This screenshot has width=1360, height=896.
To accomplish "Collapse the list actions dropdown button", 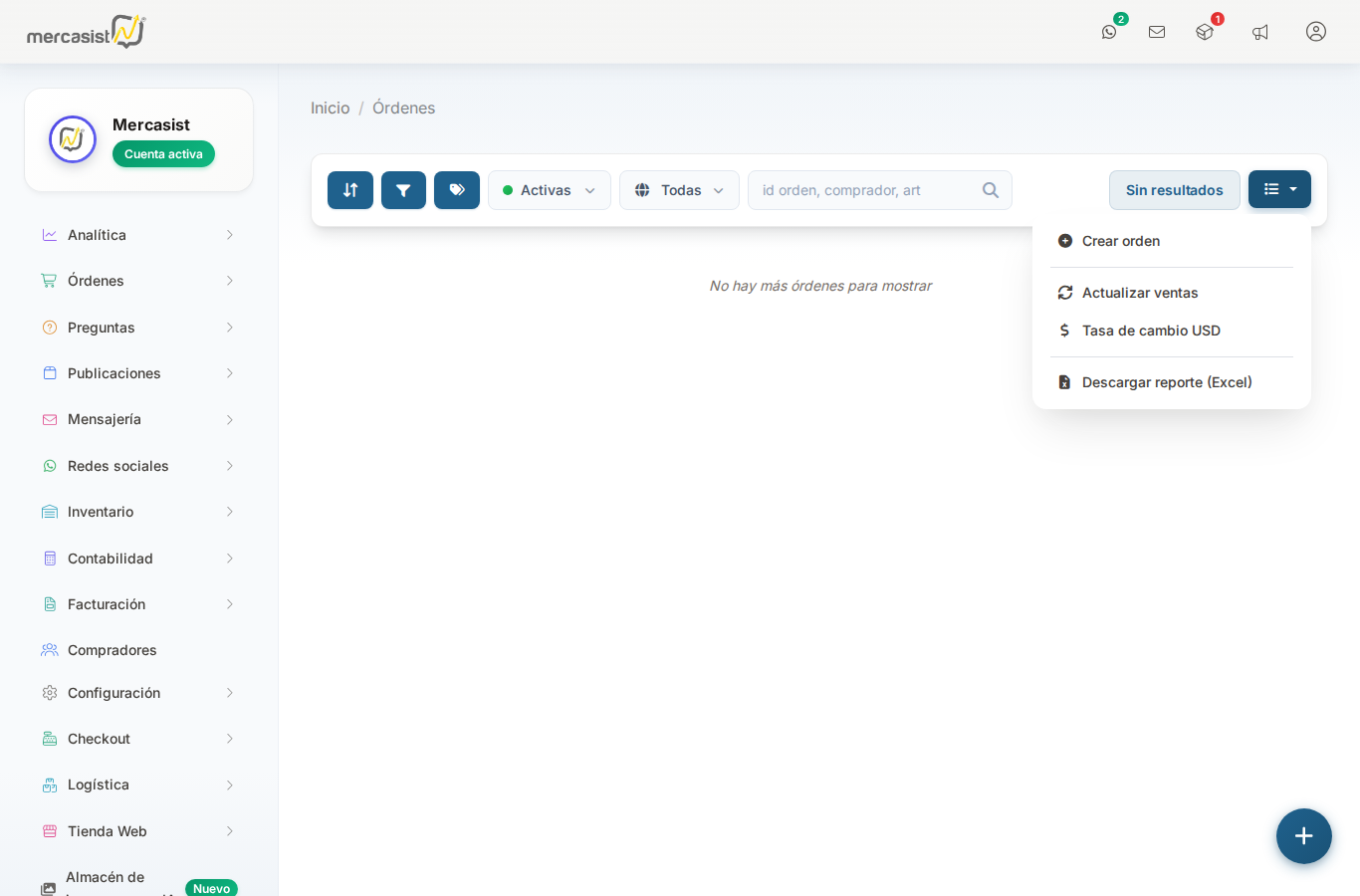I will coord(1279,189).
